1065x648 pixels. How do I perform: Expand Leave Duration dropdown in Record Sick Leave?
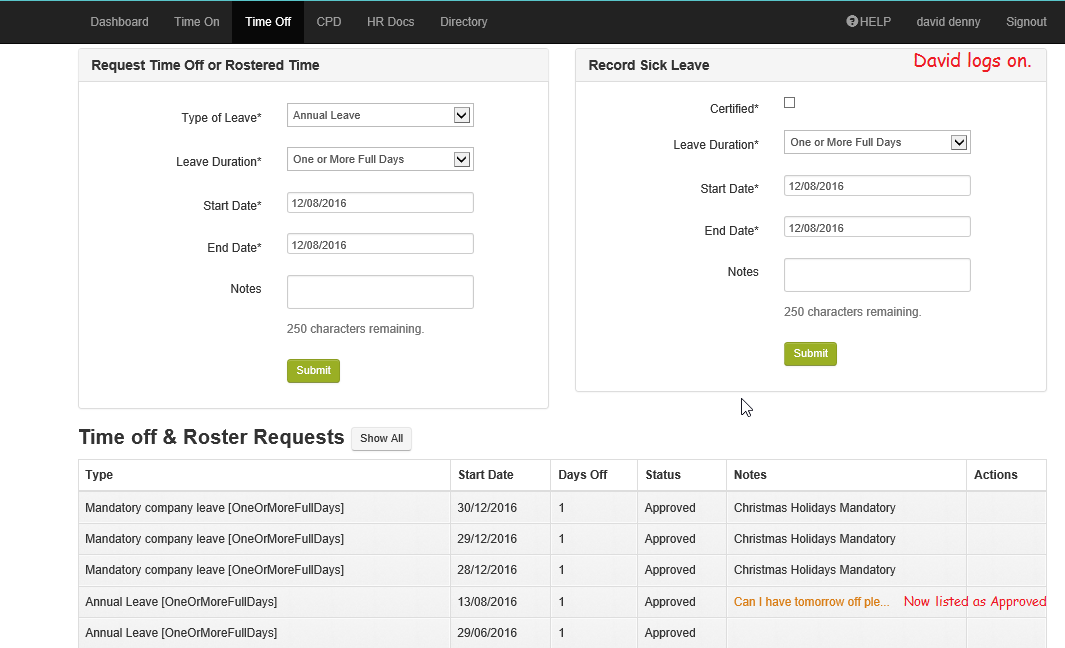tap(877, 142)
